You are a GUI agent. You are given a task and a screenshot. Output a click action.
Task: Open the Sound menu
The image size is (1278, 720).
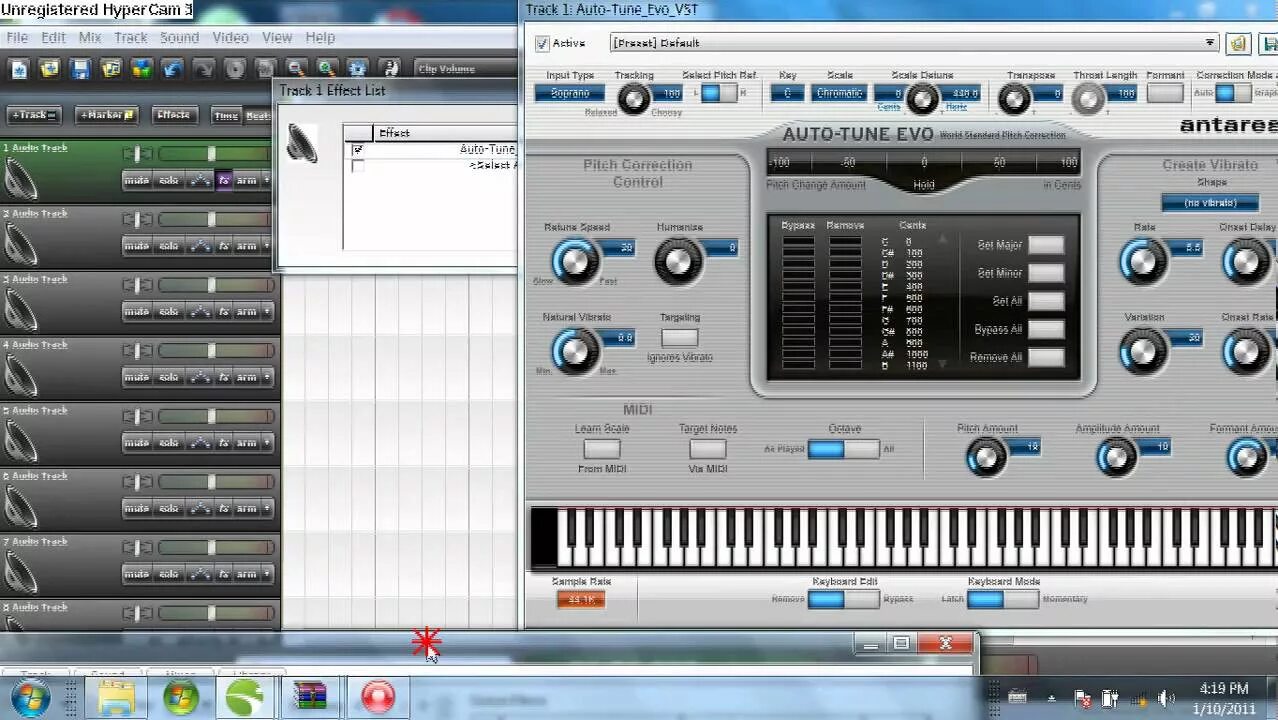point(179,37)
